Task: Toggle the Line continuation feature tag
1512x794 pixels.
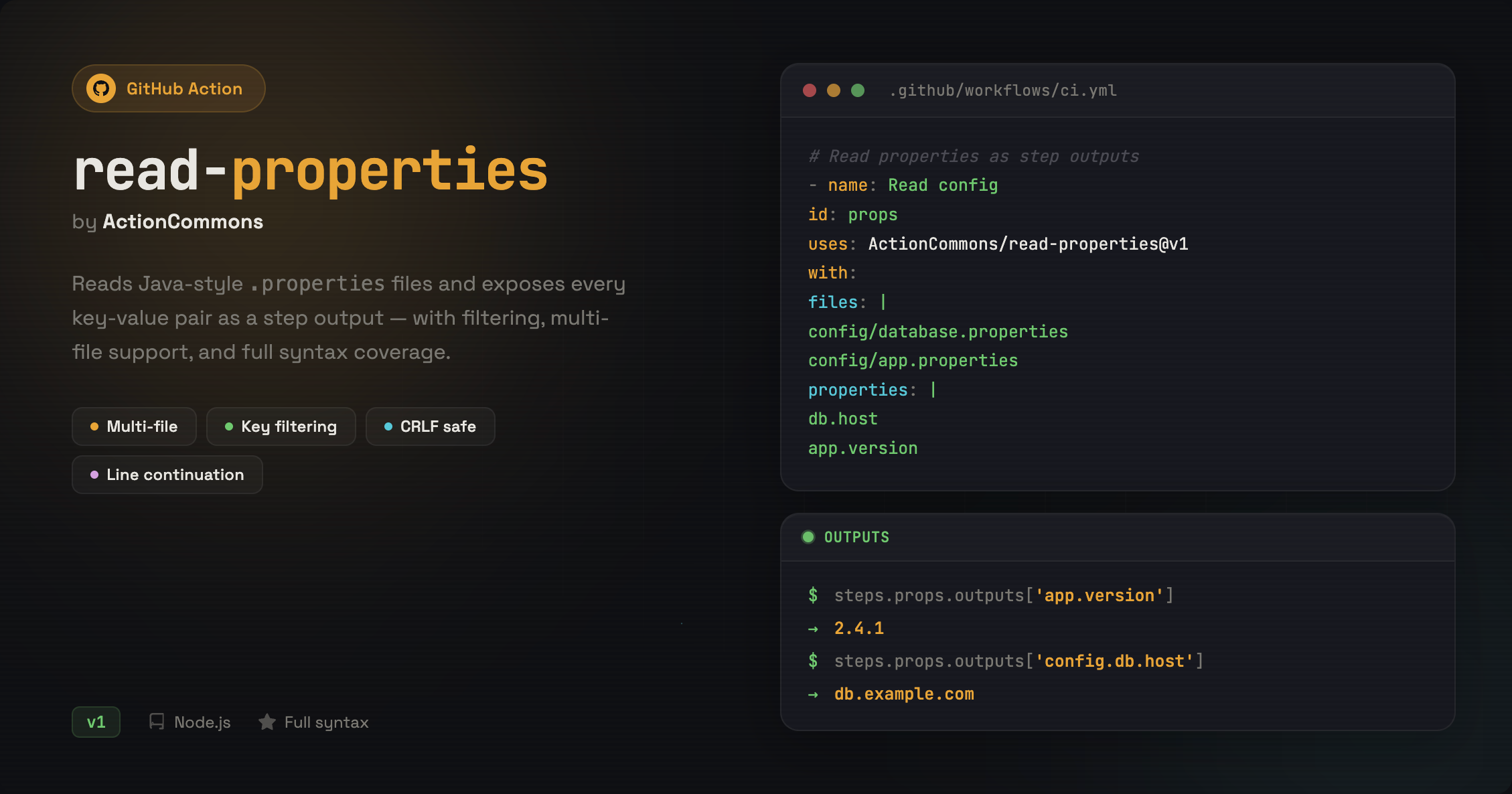Action: pos(167,475)
